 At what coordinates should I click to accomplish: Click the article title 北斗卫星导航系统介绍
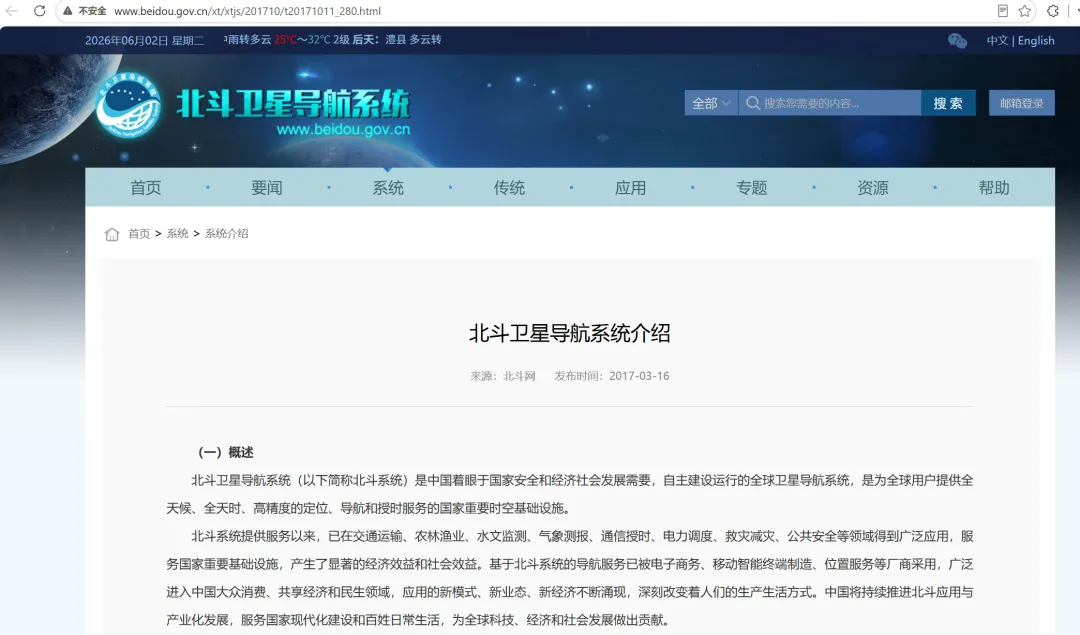[x=570, y=333]
